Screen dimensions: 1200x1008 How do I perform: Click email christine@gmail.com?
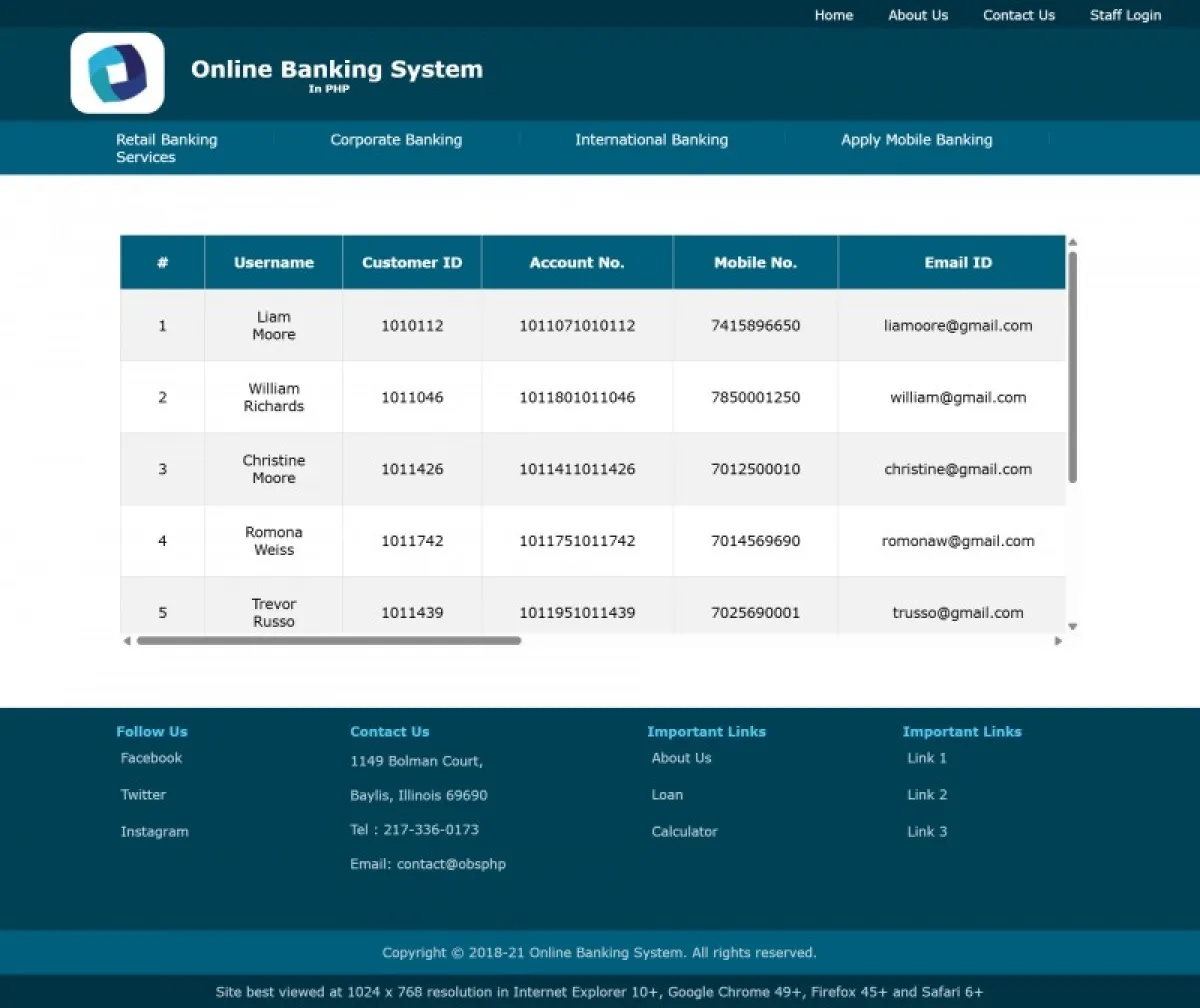point(958,469)
